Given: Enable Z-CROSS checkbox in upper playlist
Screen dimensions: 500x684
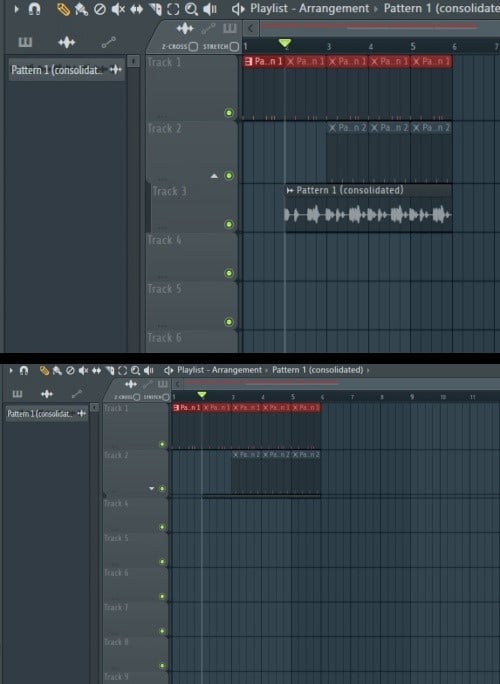Looking at the screenshot, I should pyautogui.click(x=193, y=46).
